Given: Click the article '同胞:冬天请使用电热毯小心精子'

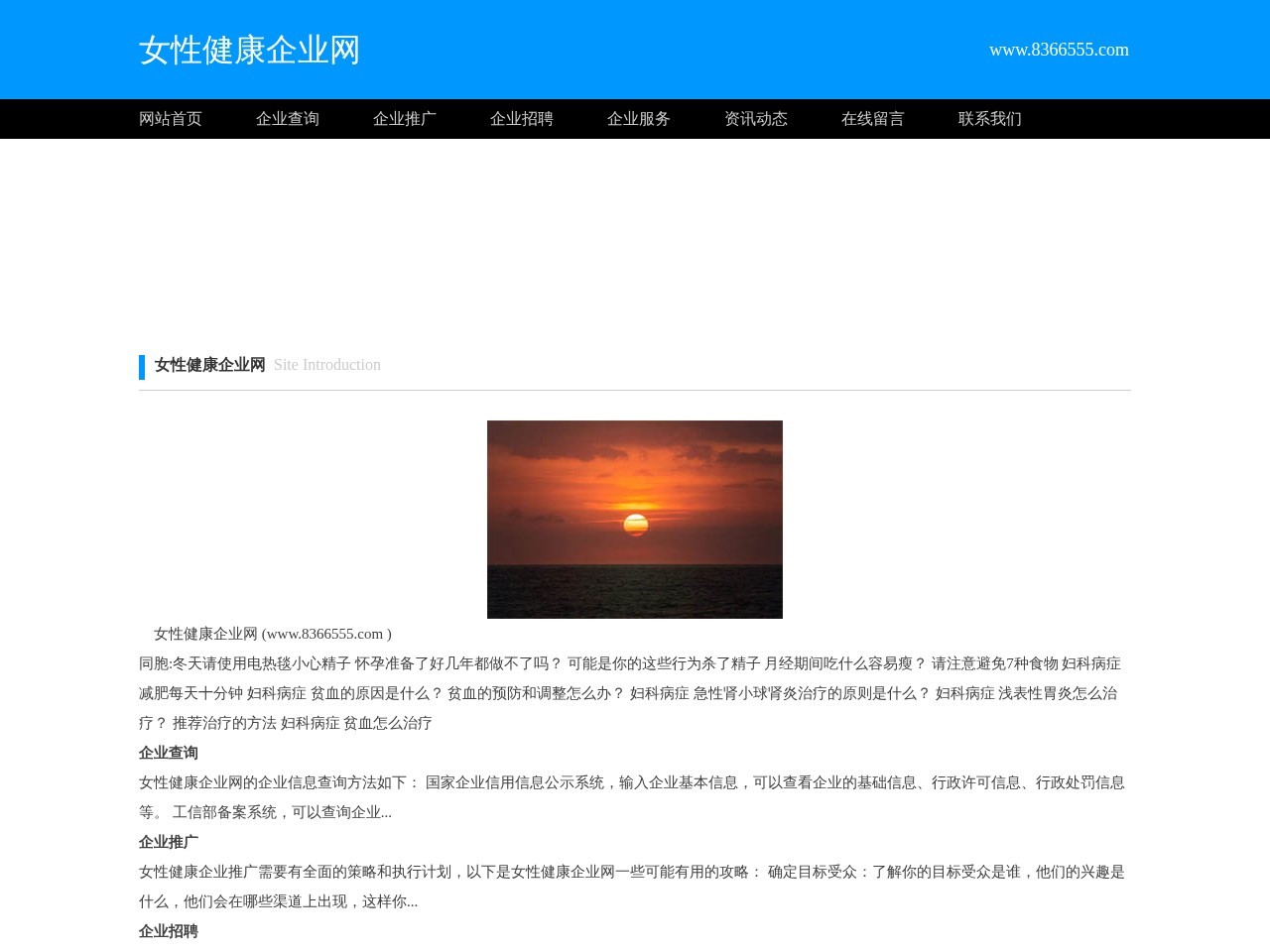Looking at the screenshot, I should click(245, 663).
